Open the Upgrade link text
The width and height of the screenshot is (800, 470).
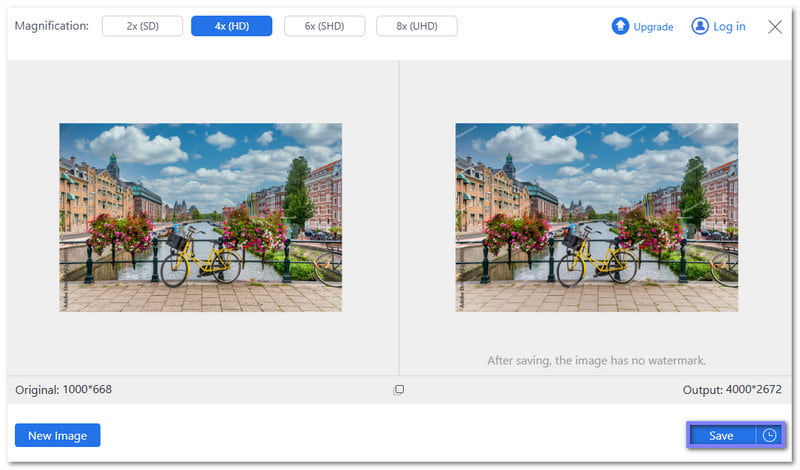click(654, 27)
